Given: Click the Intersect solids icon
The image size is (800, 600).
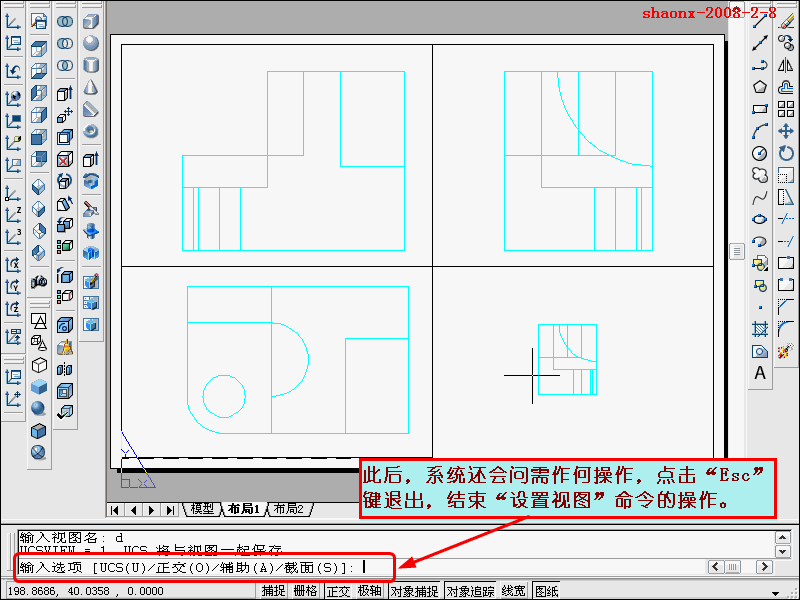Looking at the screenshot, I should pos(65,65).
